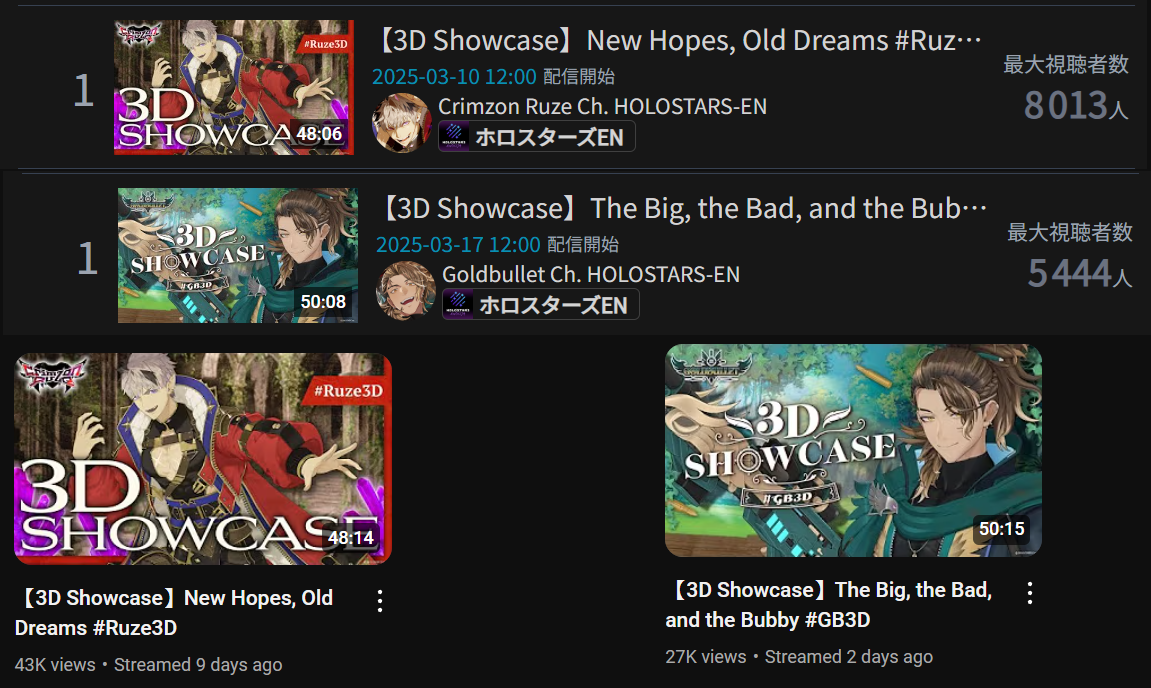Click the ホロスターズEN logo icon under Crimzon Ruze

[x=454, y=137]
